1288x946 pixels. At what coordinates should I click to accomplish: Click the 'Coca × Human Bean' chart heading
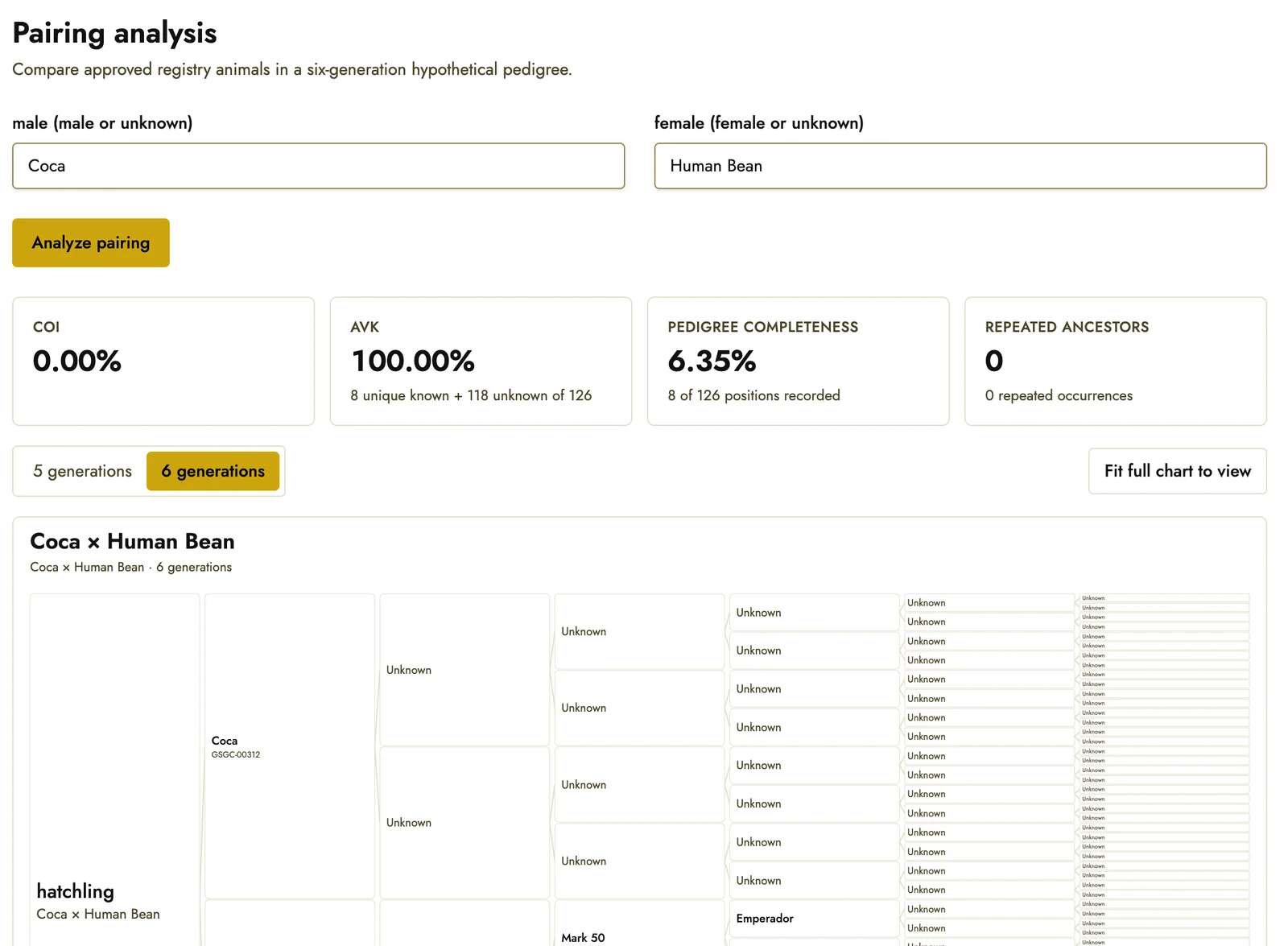pos(132,541)
